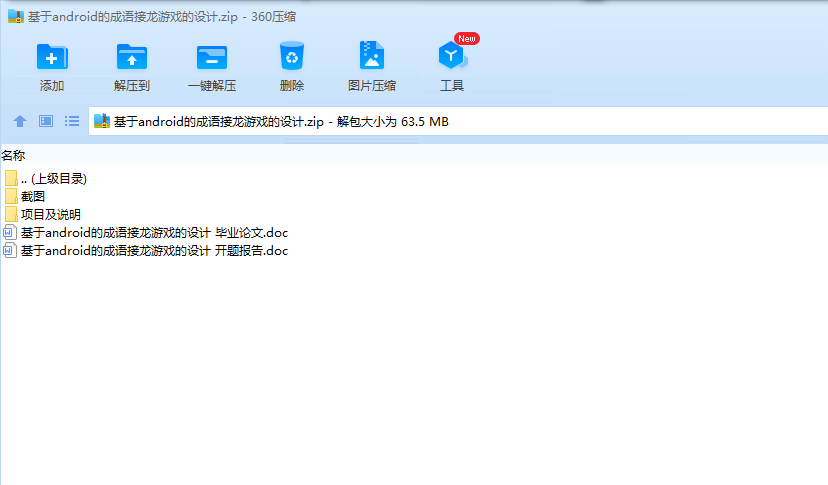This screenshot has height=485, width=828.
Task: Switch to the list view mode icon
Action: tap(72, 122)
